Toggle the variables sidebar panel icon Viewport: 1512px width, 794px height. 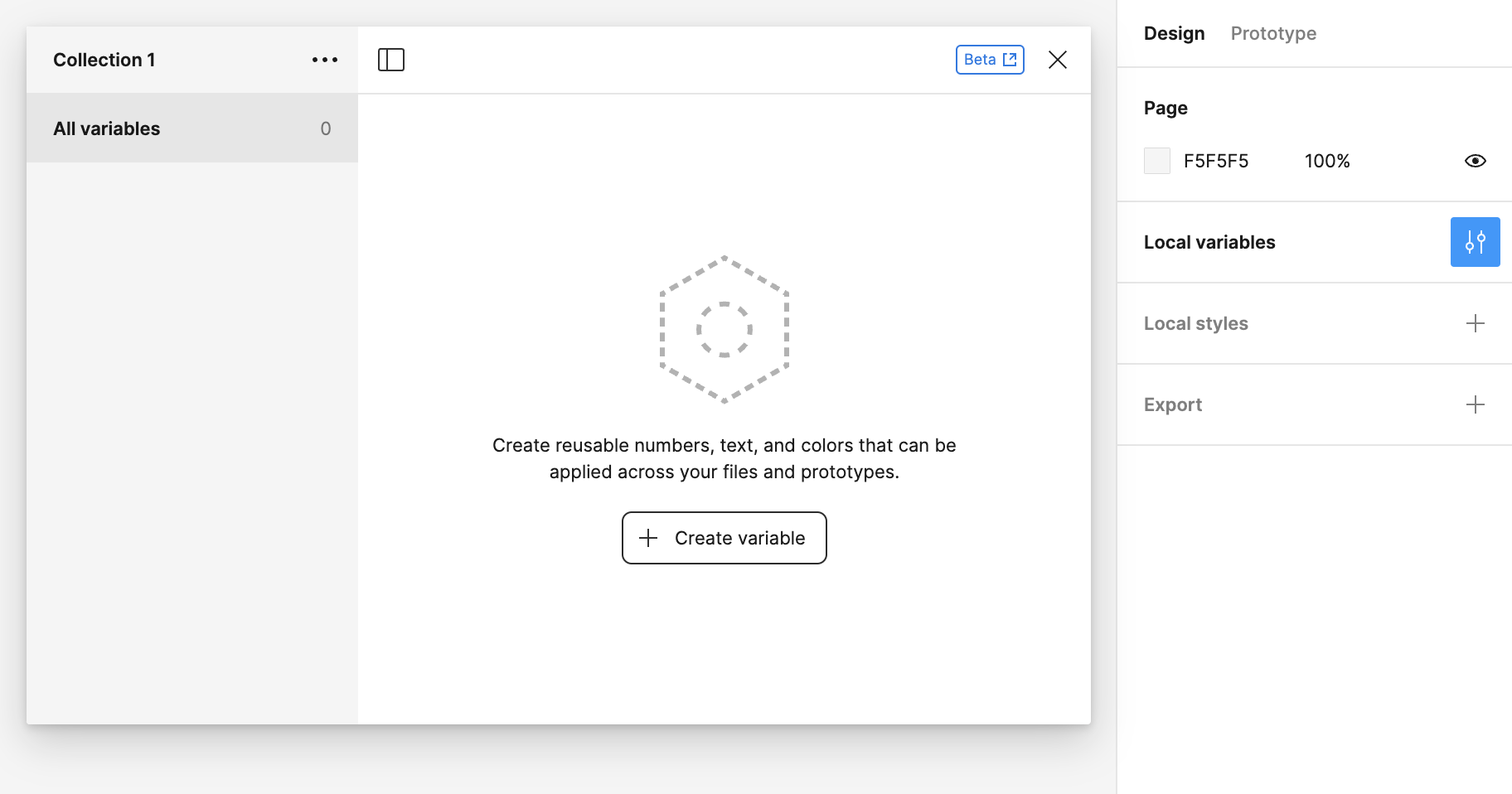click(x=392, y=59)
